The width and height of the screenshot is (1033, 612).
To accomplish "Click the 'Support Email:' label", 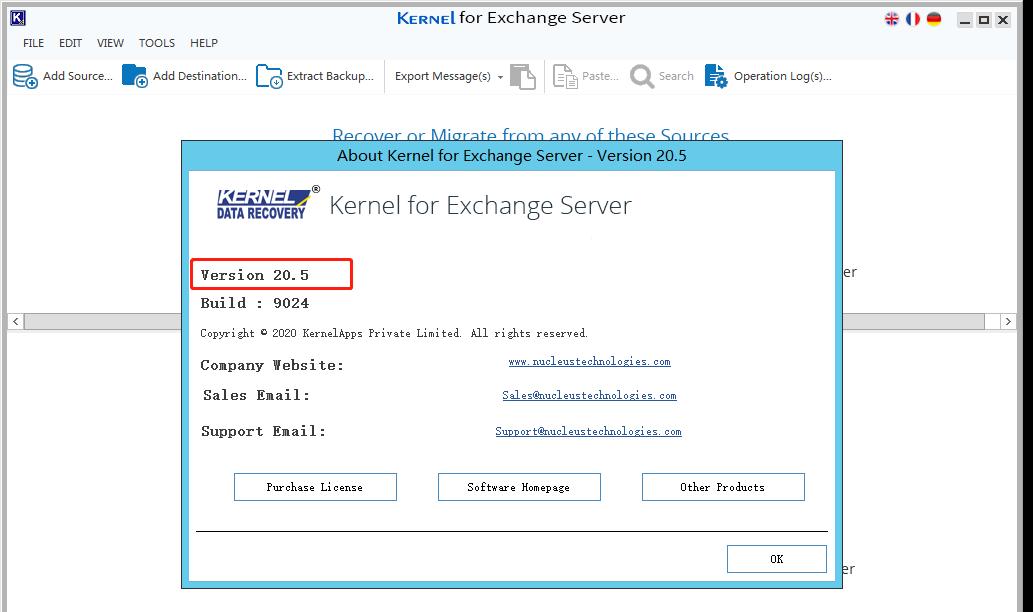I will tap(264, 431).
